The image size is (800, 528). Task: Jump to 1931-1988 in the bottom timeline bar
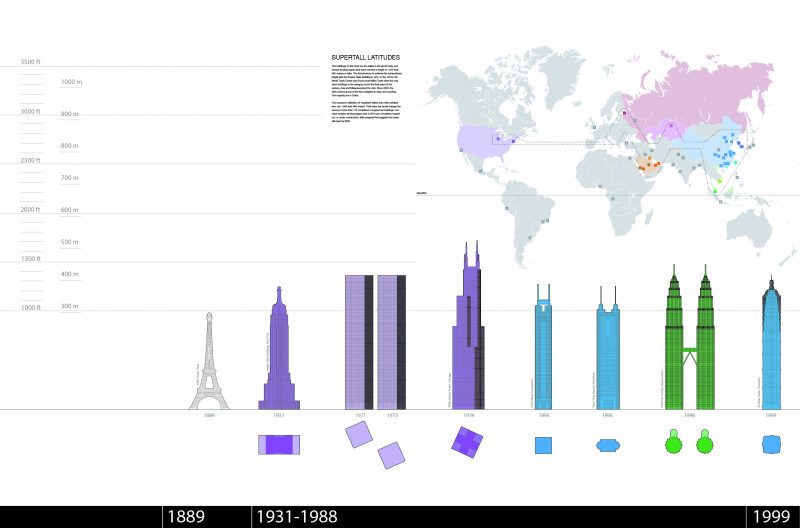coord(296,517)
